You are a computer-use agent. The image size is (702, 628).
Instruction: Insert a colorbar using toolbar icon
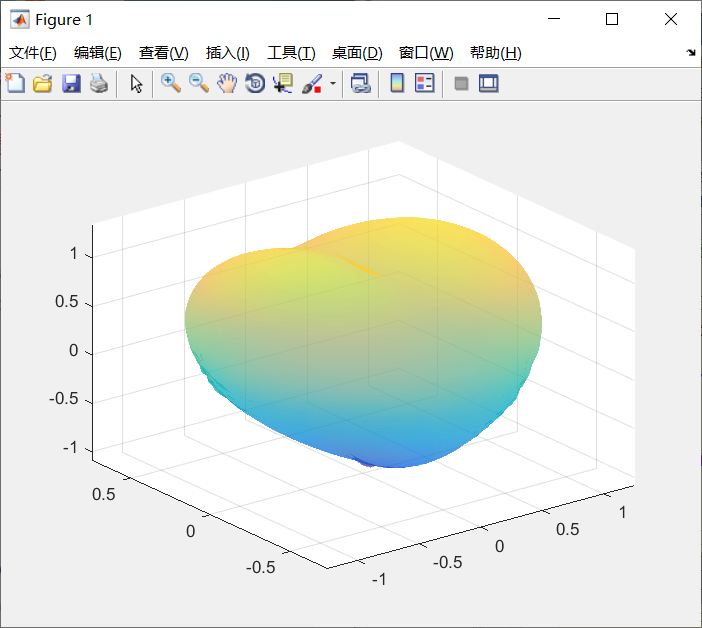[x=397, y=83]
